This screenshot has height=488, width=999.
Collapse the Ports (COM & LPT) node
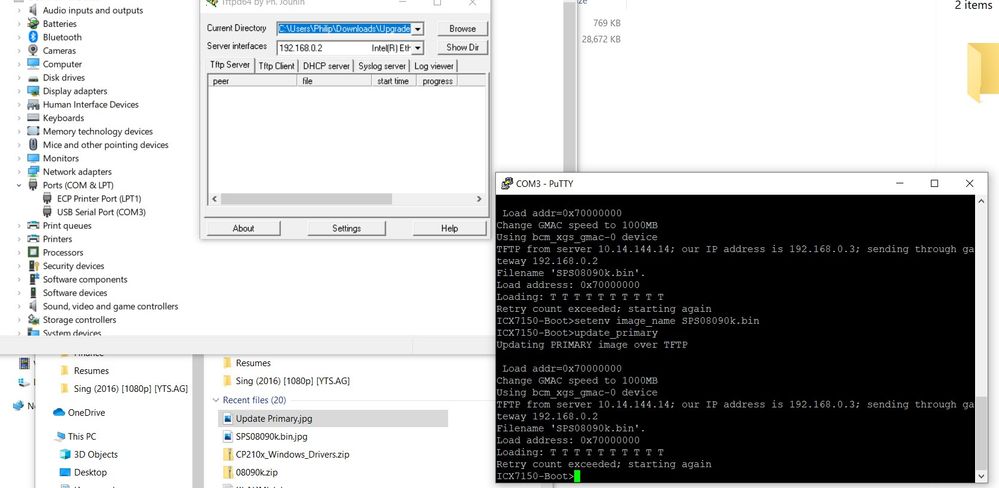click(x=19, y=185)
